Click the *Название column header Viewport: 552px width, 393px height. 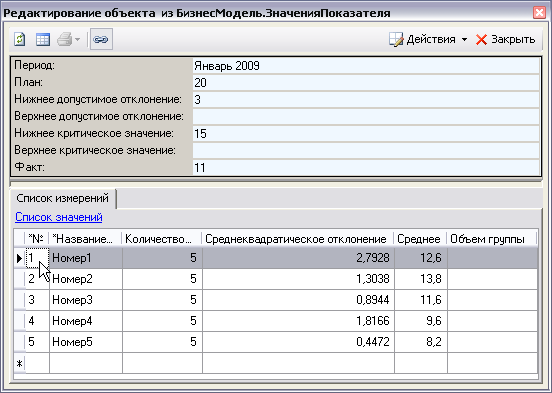coord(86,239)
